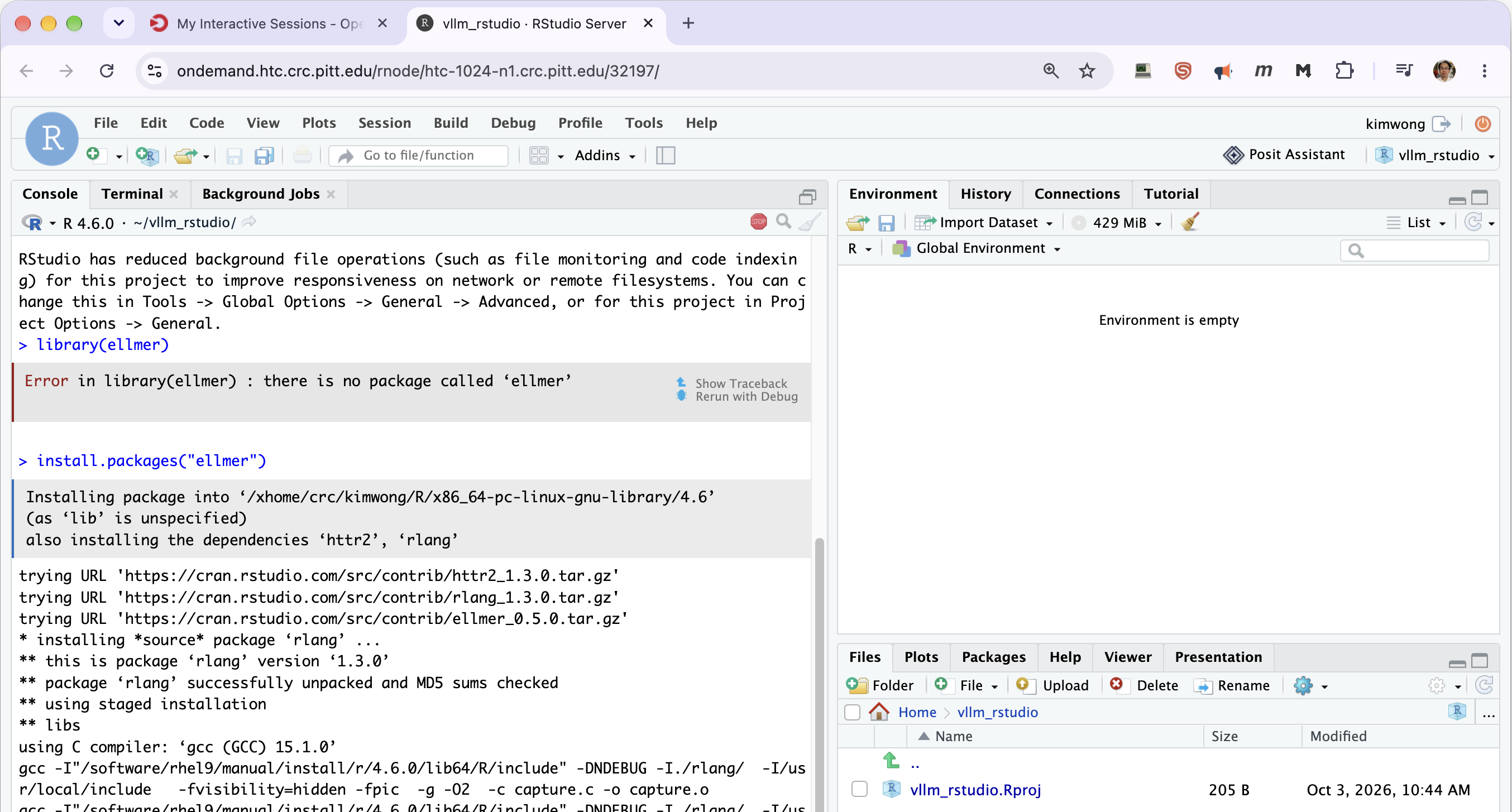
Task: Click the Environment search field
Action: (1414, 251)
